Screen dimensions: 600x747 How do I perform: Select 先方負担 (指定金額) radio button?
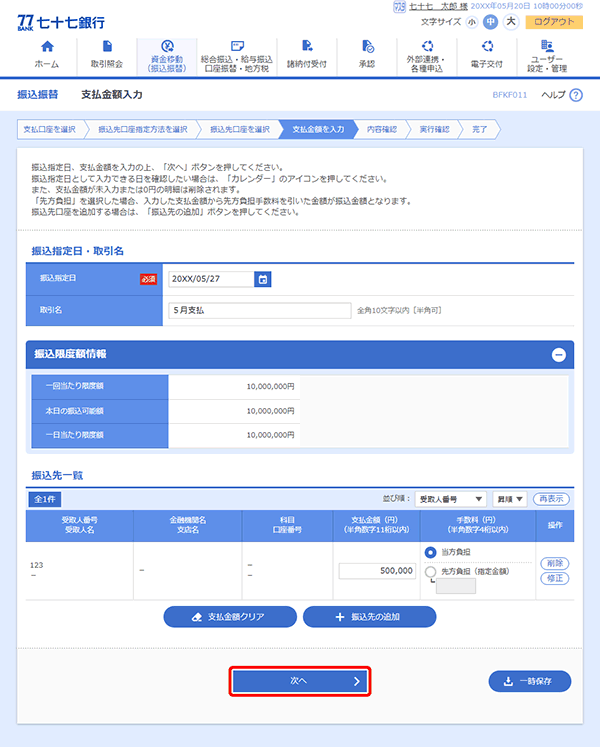pos(431,571)
